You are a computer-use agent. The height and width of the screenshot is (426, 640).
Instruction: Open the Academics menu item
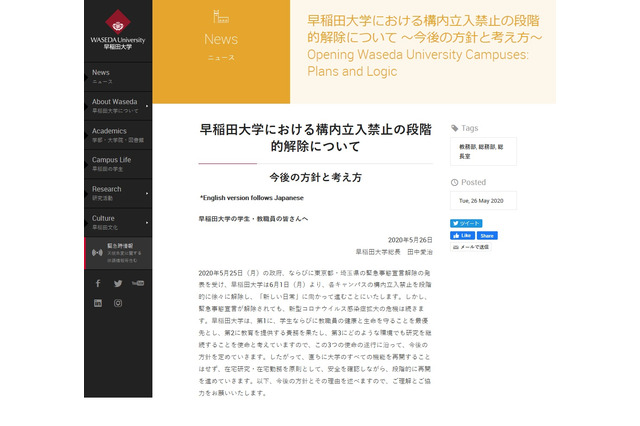pyautogui.click(x=118, y=135)
